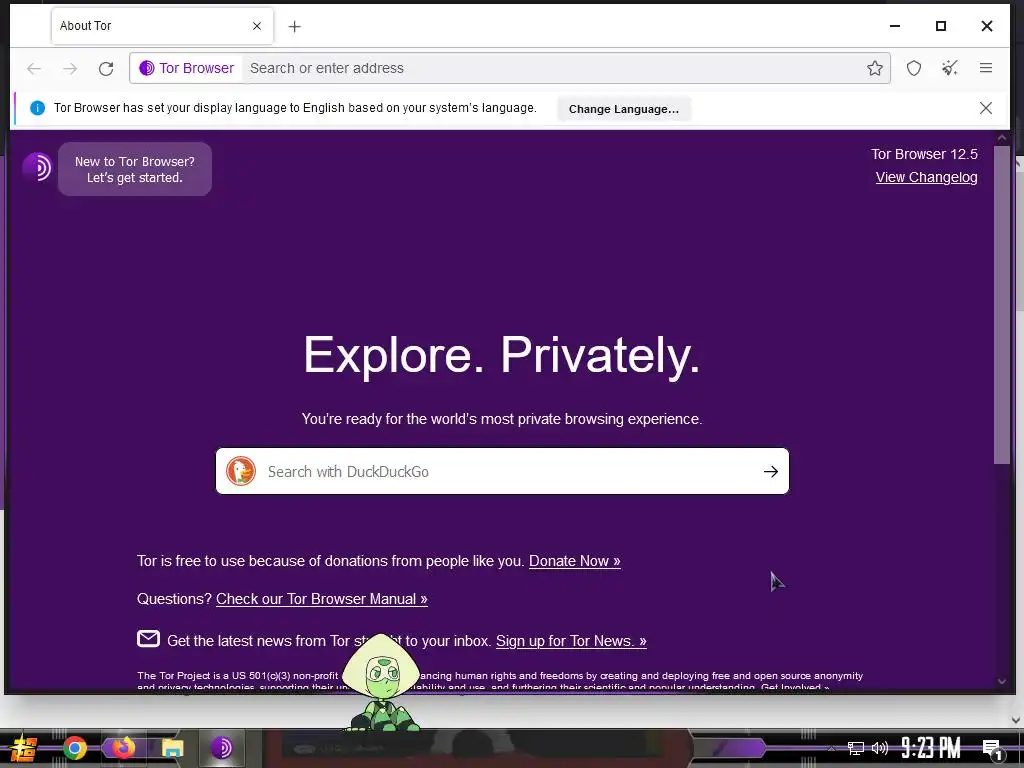Click the page vertical scrollbar thumb
This screenshot has height=768, width=1024.
1002,304
